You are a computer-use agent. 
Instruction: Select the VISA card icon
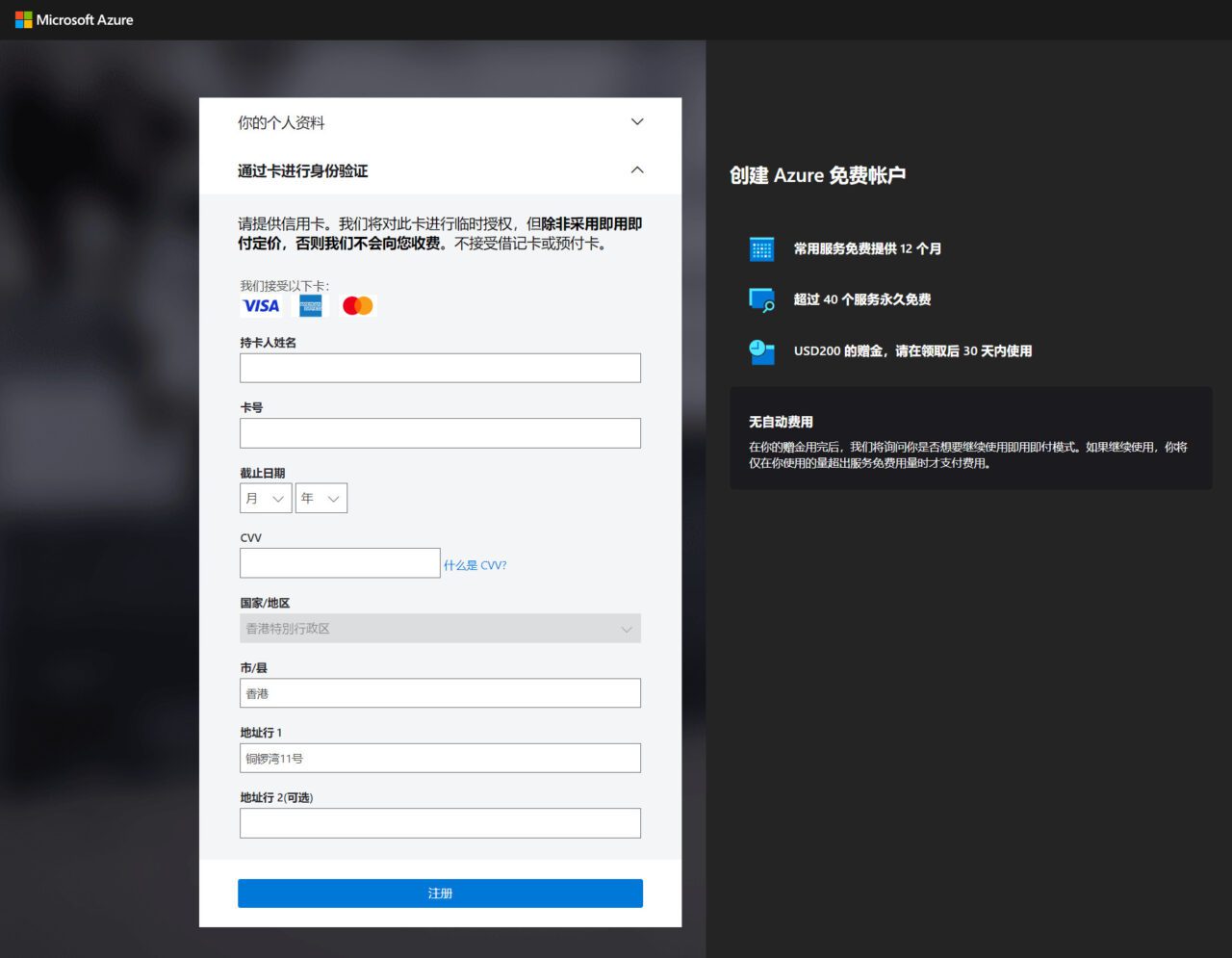tap(261, 305)
